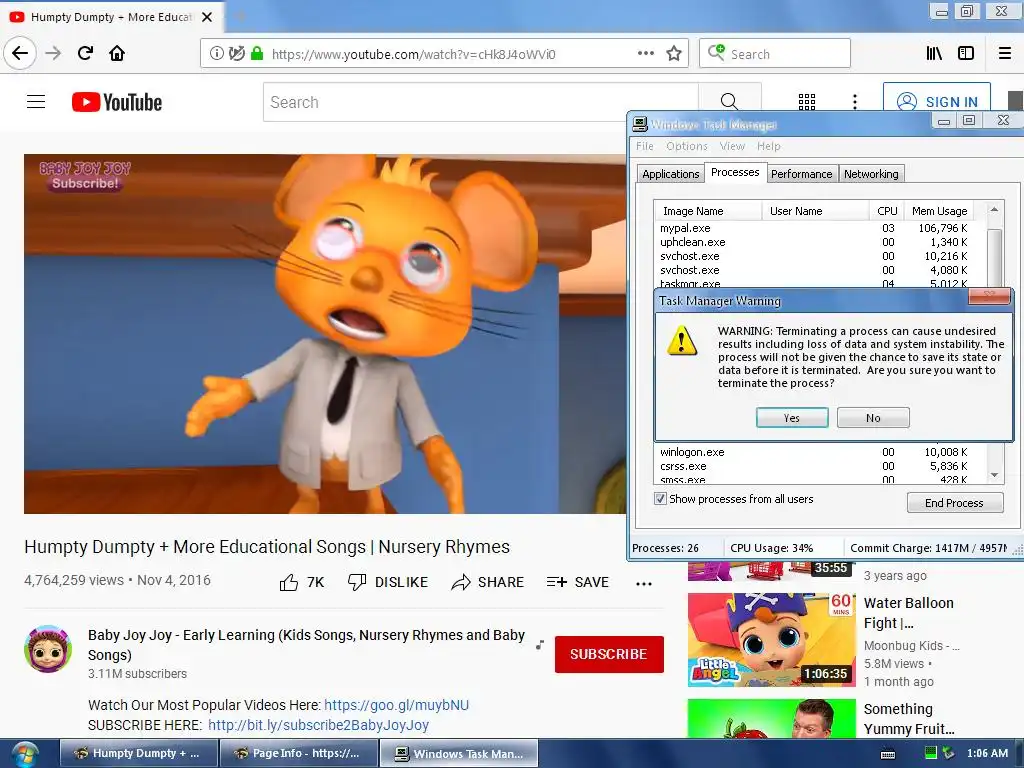Reload the page with the refresh icon
The image size is (1024, 768).
coord(86,53)
